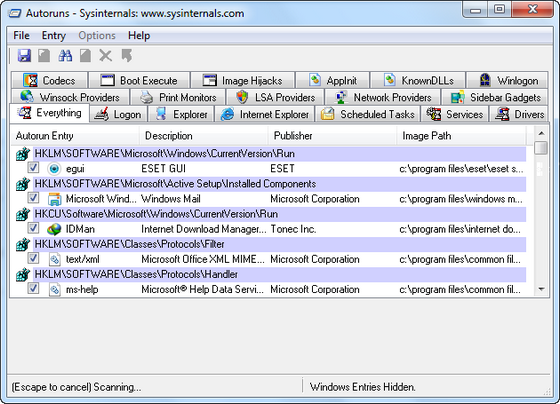Screen dimensions: 560x404
Task: Click the egui entry icon
Action: click(x=54, y=169)
